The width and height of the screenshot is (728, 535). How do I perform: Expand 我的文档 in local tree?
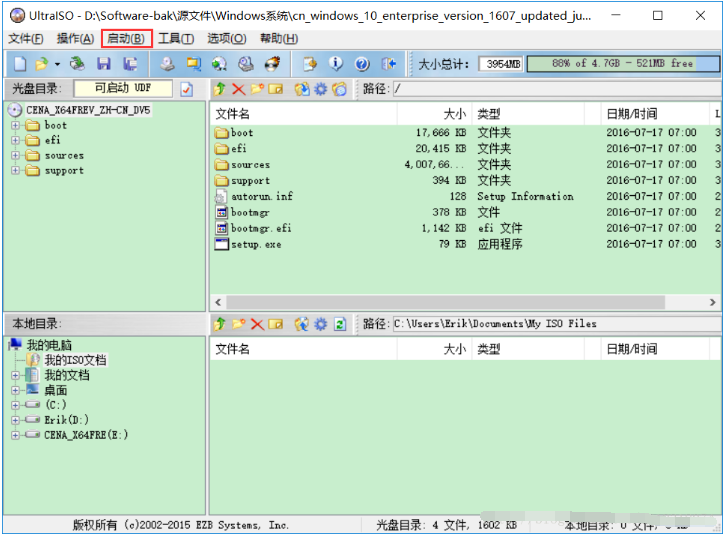15,375
